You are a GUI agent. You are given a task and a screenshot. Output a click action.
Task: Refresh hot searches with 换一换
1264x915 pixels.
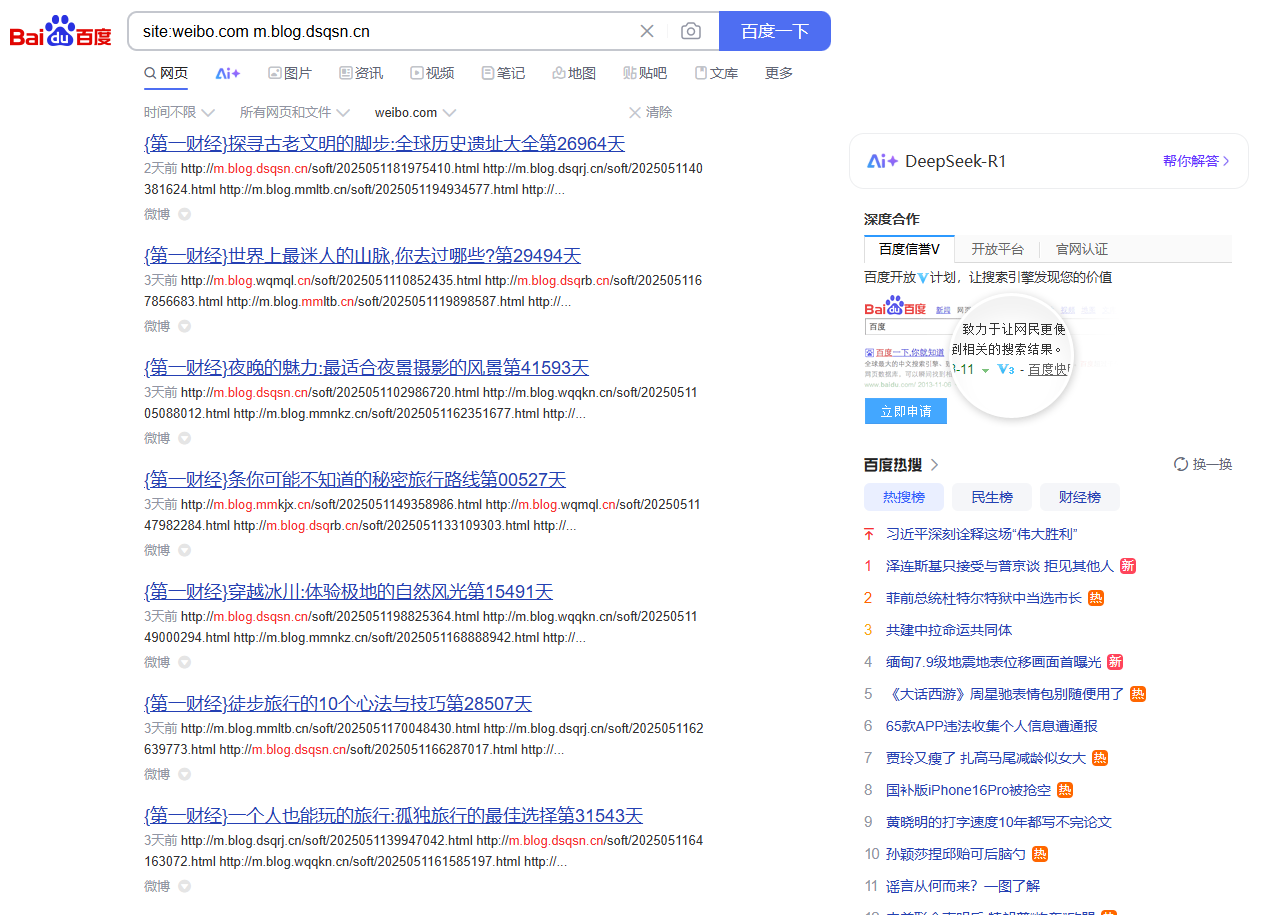(1203, 464)
